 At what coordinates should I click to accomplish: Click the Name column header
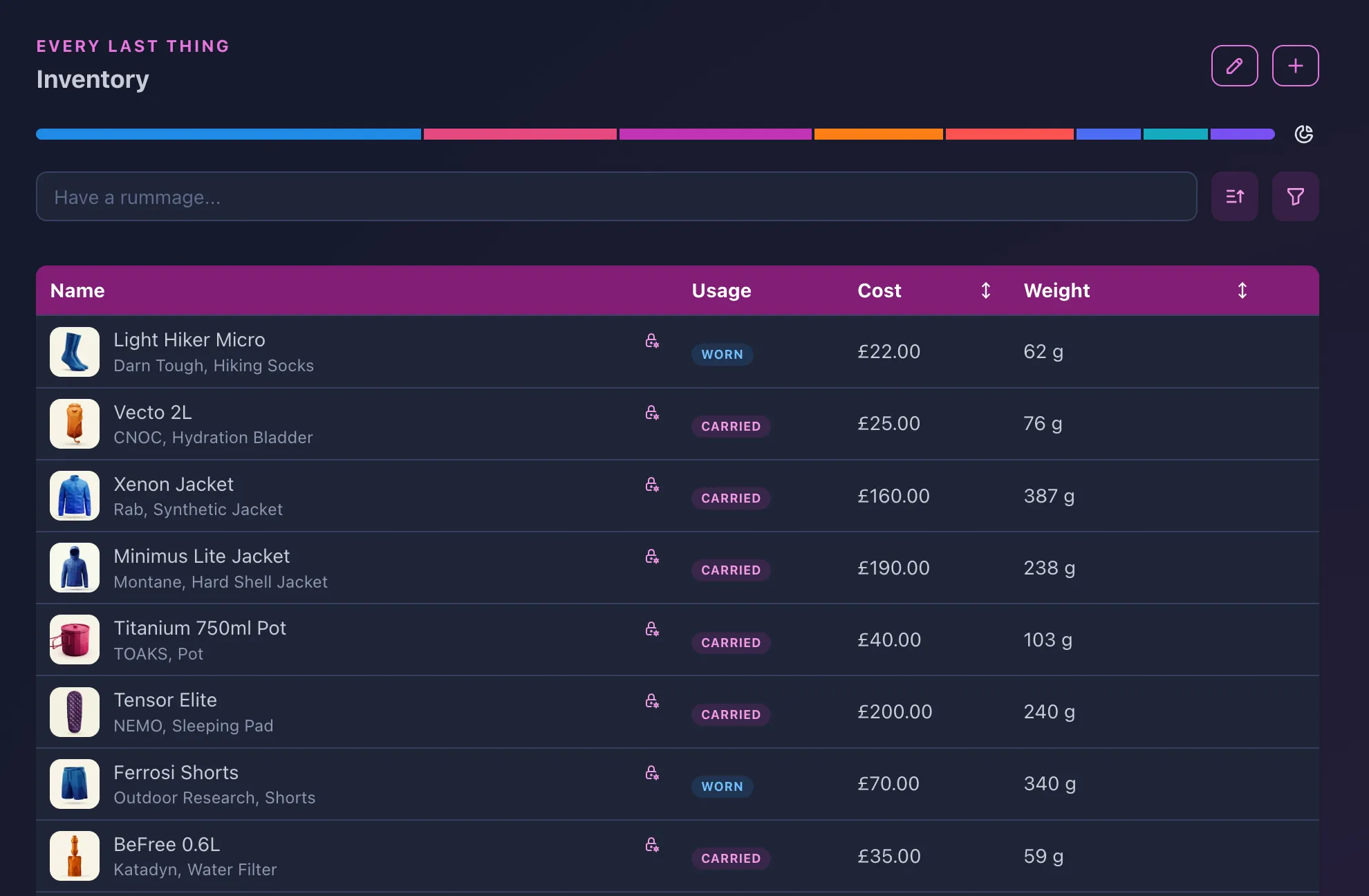77,290
